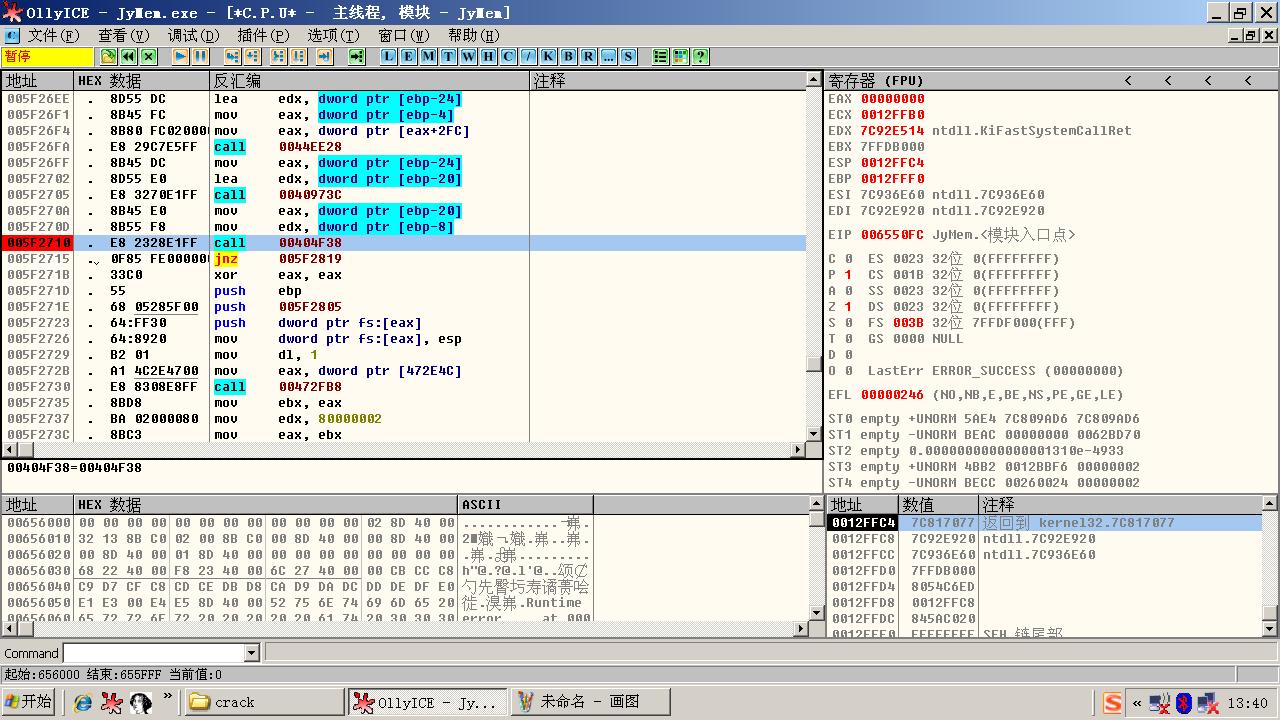
Task: Expand quick launch overflow chevron in taskbar
Action: 168,697
